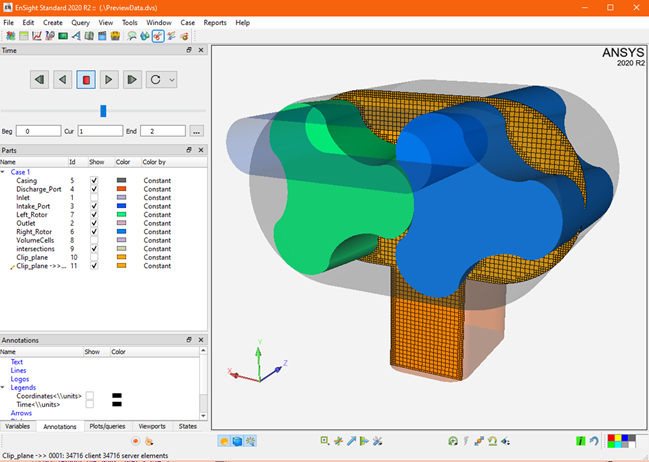Click the query question-mark icon
649x462 pixels.
click(x=50, y=36)
